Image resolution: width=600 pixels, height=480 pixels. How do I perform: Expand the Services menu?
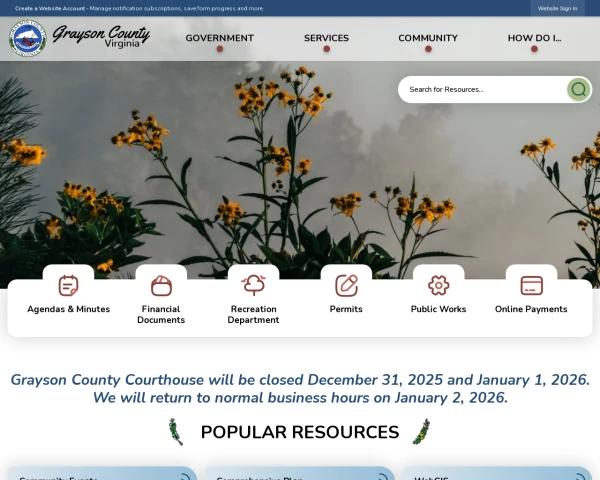(x=326, y=38)
